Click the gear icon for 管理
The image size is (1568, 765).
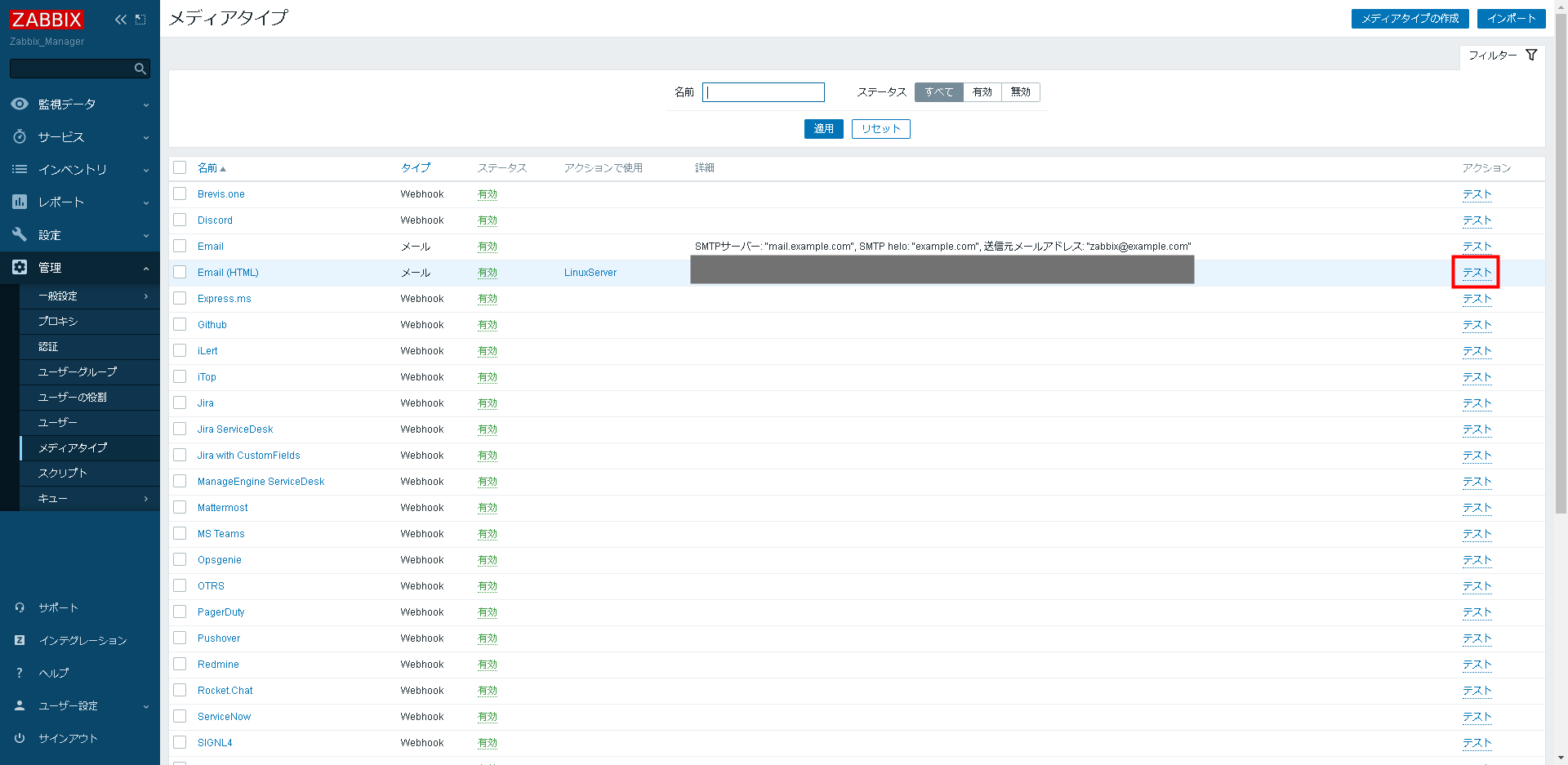pos(20,267)
